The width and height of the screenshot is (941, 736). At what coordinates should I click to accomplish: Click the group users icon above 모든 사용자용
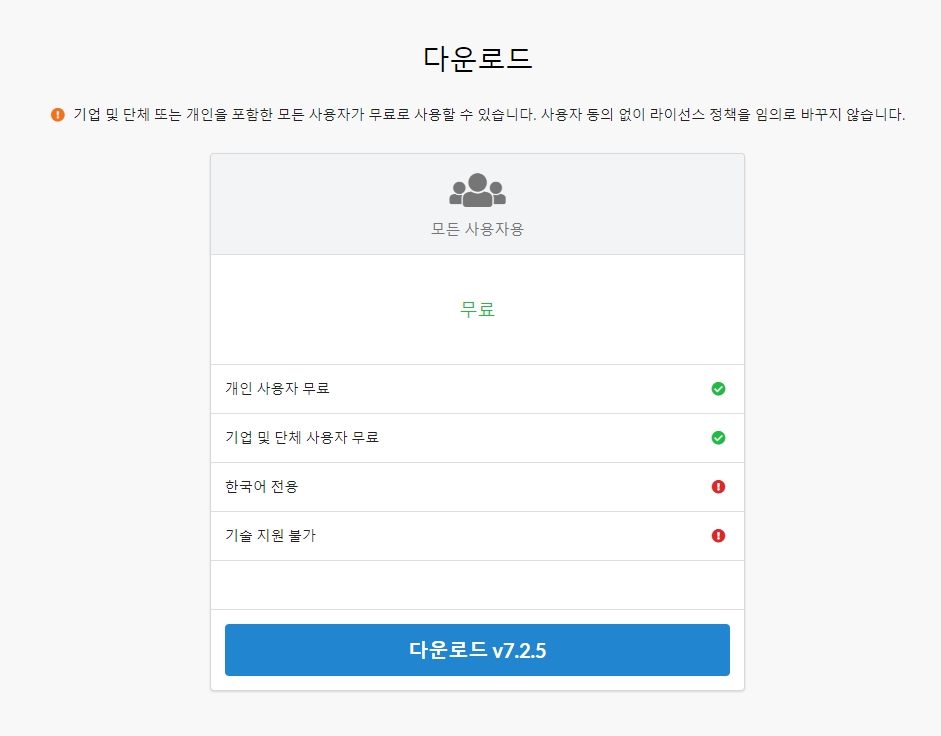click(477, 190)
